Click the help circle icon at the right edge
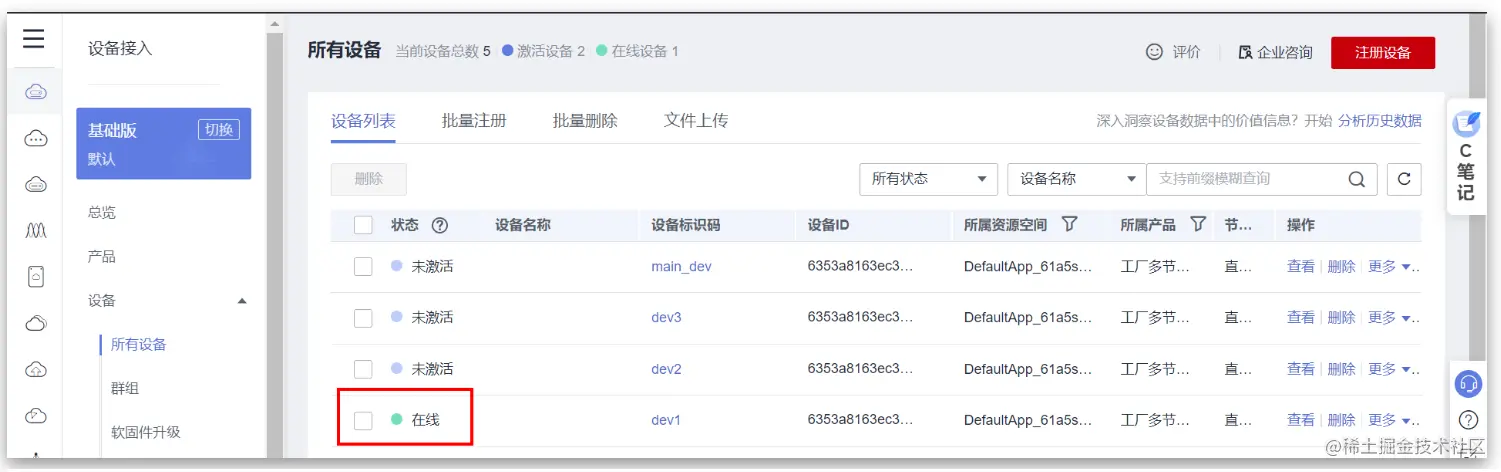Viewport: 1501px width, 472px height. click(x=1468, y=420)
